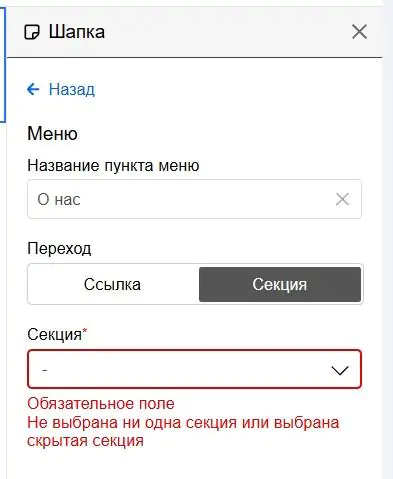
Task: Switch transition type to Ссылка
Action: coord(112,284)
